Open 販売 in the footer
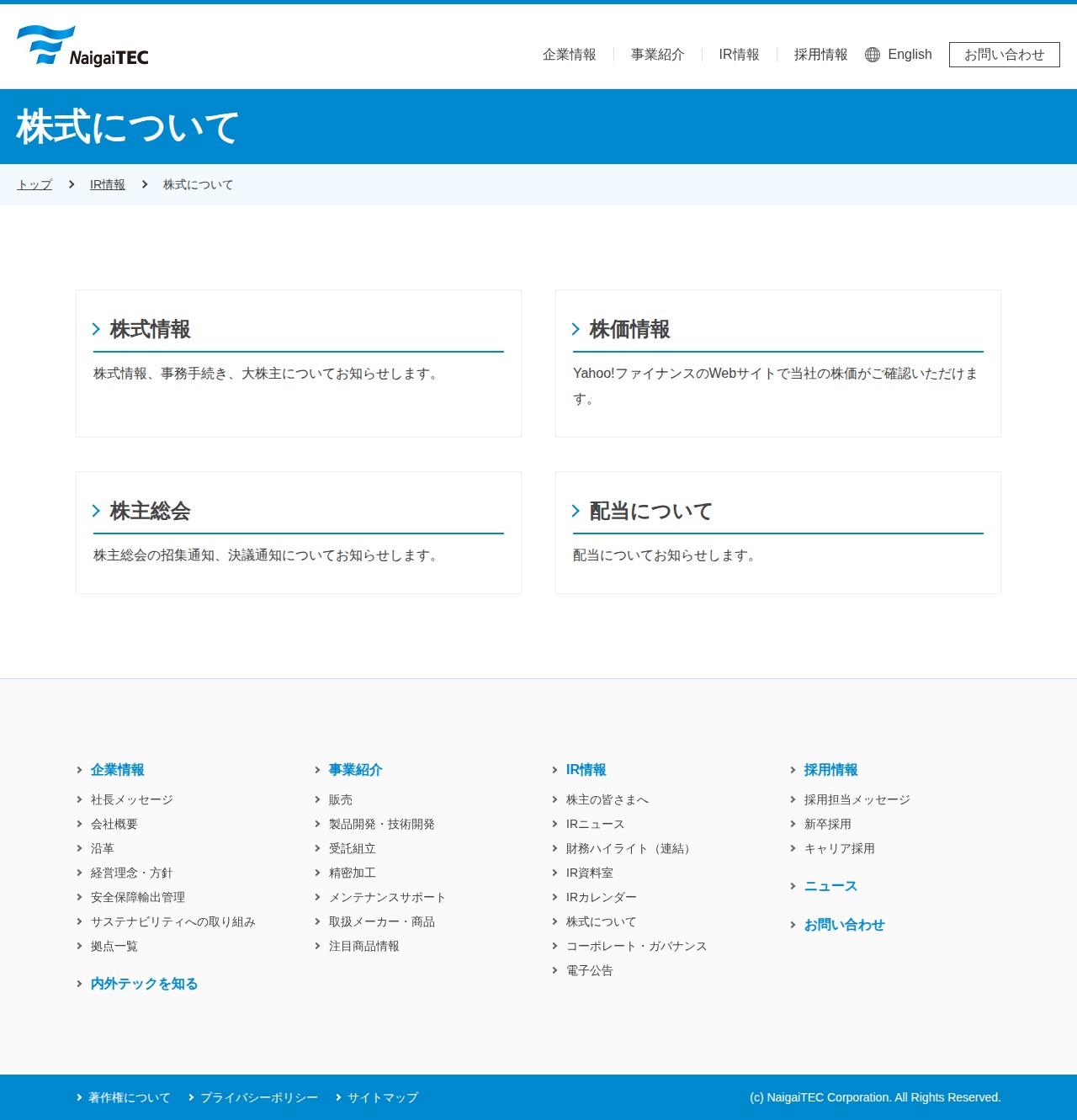The width and height of the screenshot is (1077, 1120). coord(341,799)
